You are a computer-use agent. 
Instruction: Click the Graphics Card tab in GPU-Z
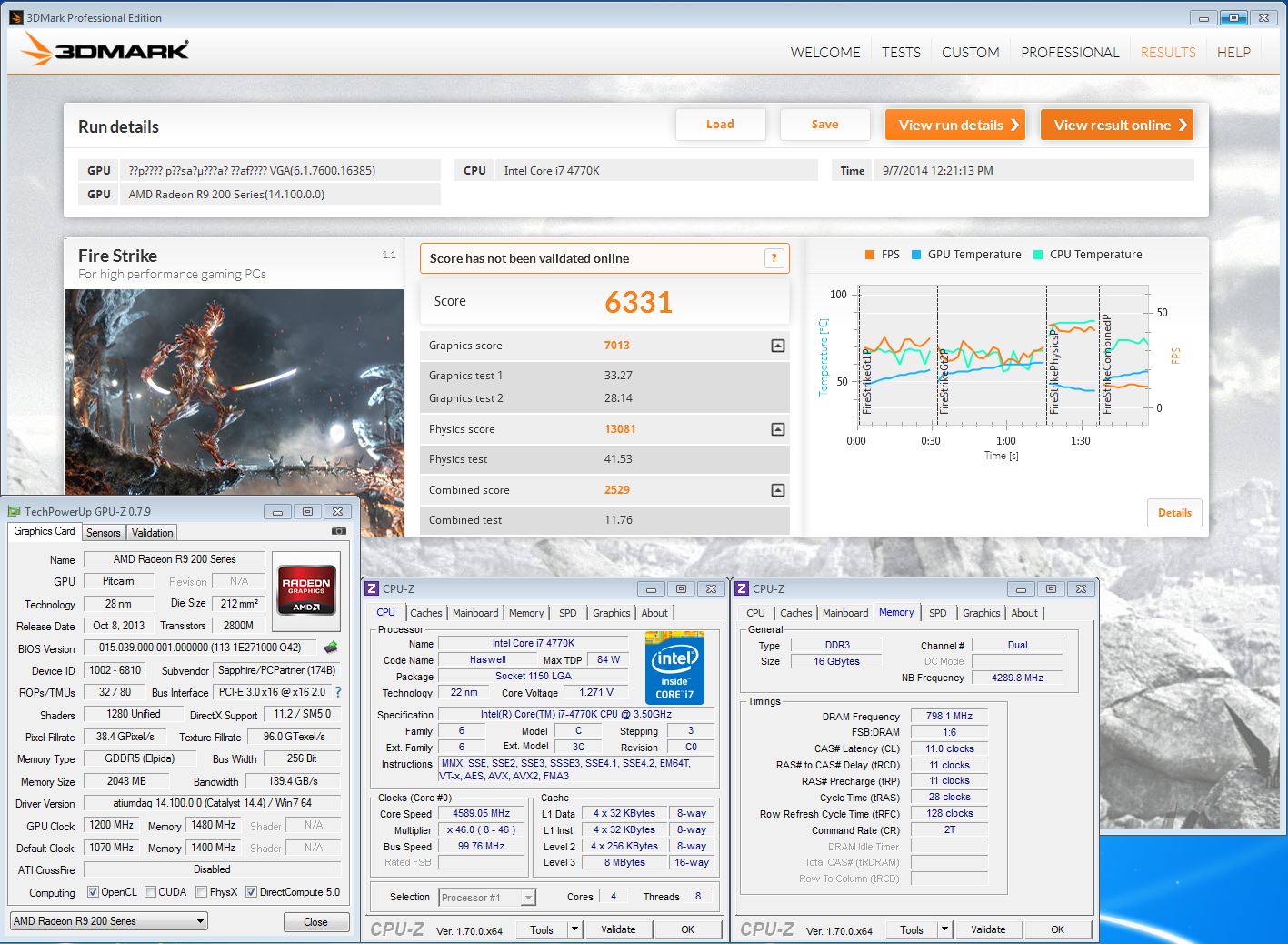(45, 531)
